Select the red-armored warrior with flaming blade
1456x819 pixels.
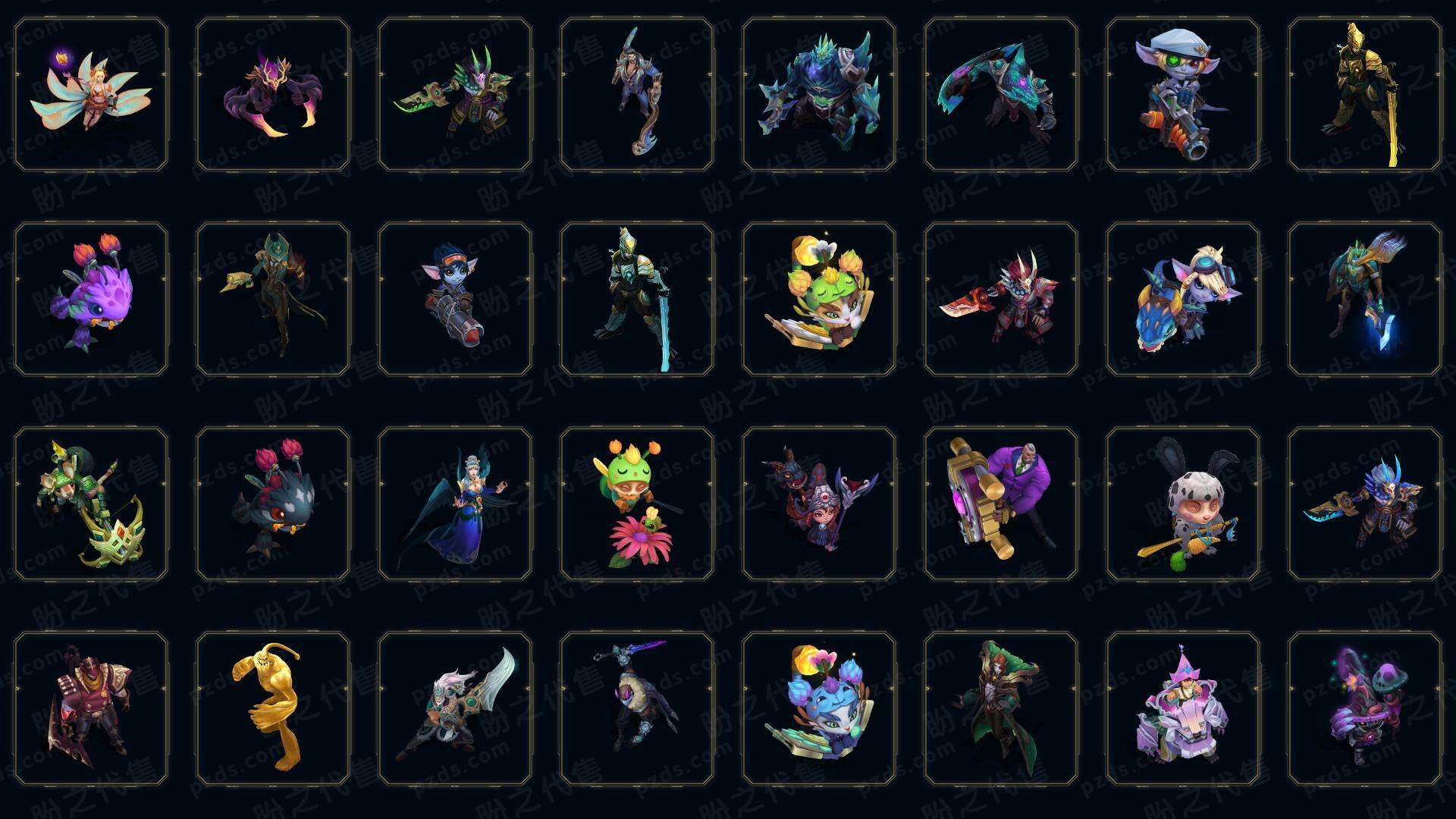pos(1001,299)
